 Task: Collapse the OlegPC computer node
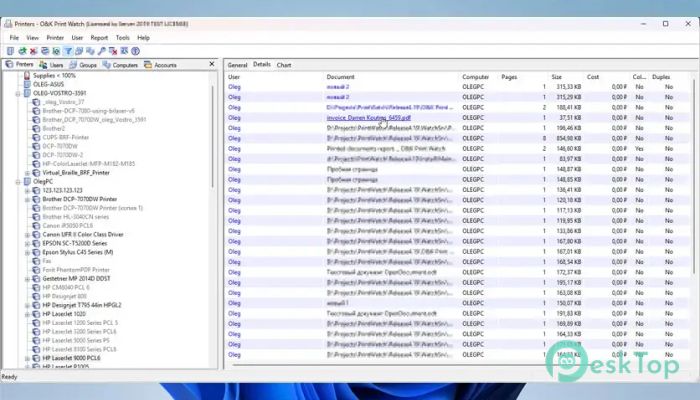tap(18, 182)
